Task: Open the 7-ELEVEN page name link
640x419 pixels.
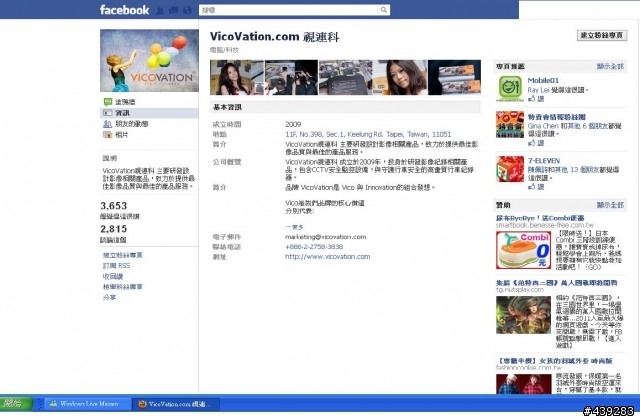Action: (x=544, y=161)
